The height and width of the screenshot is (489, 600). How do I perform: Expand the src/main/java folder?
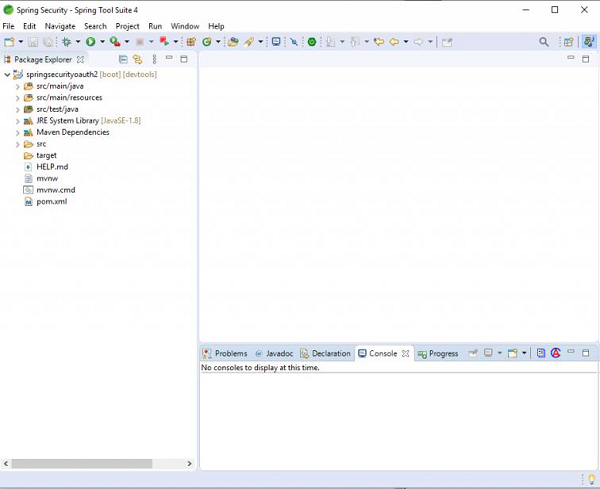coord(18,86)
